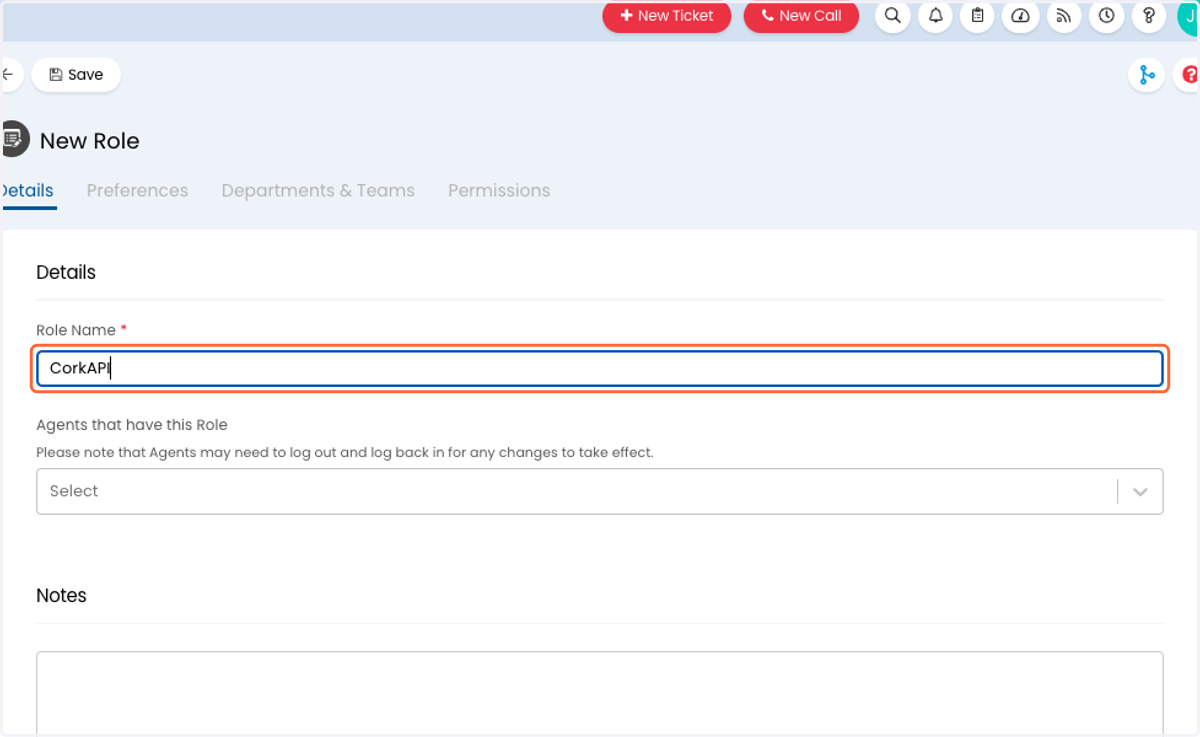Screen dimensions: 1200x737
Task: Create a New Ticket
Action: pos(667,16)
